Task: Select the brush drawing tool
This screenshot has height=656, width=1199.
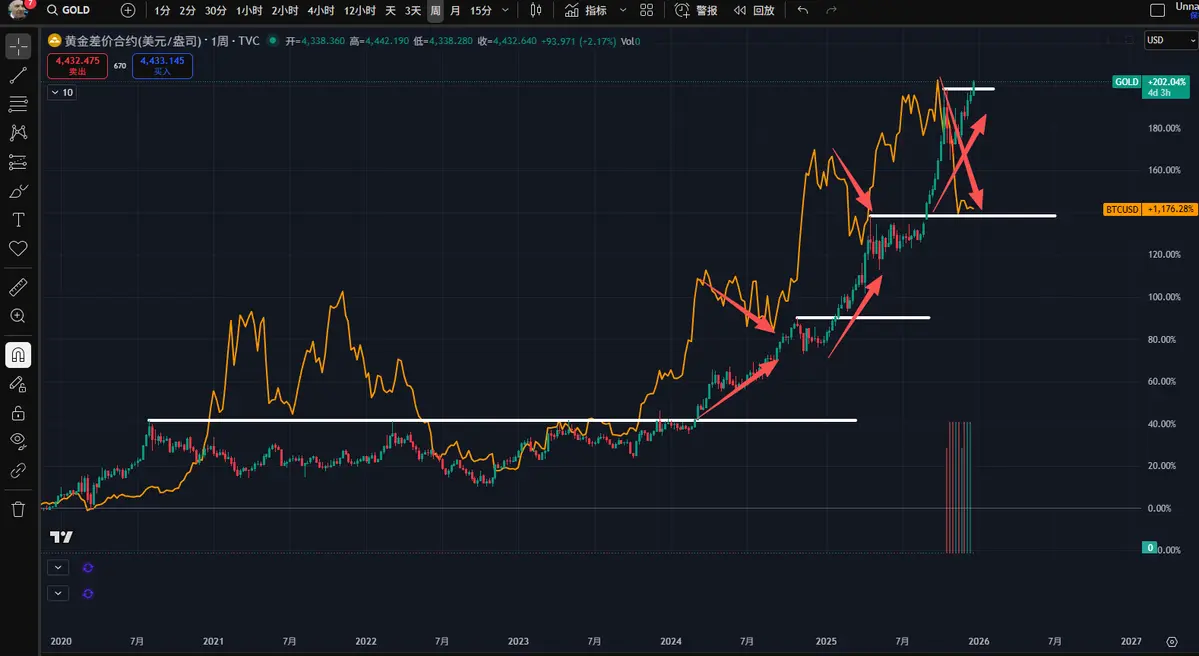Action: click(18, 191)
